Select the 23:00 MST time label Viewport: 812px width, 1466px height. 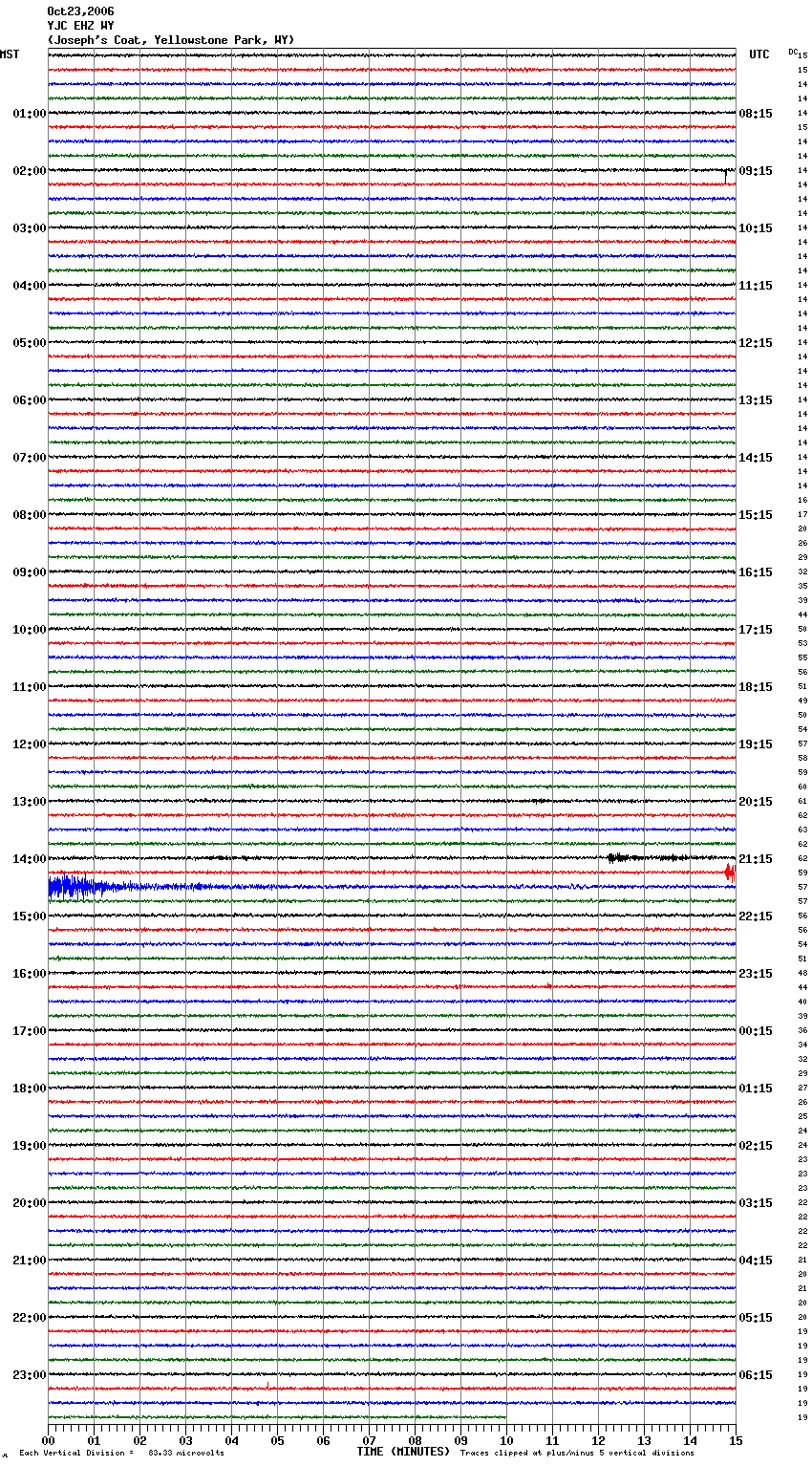pos(30,1375)
